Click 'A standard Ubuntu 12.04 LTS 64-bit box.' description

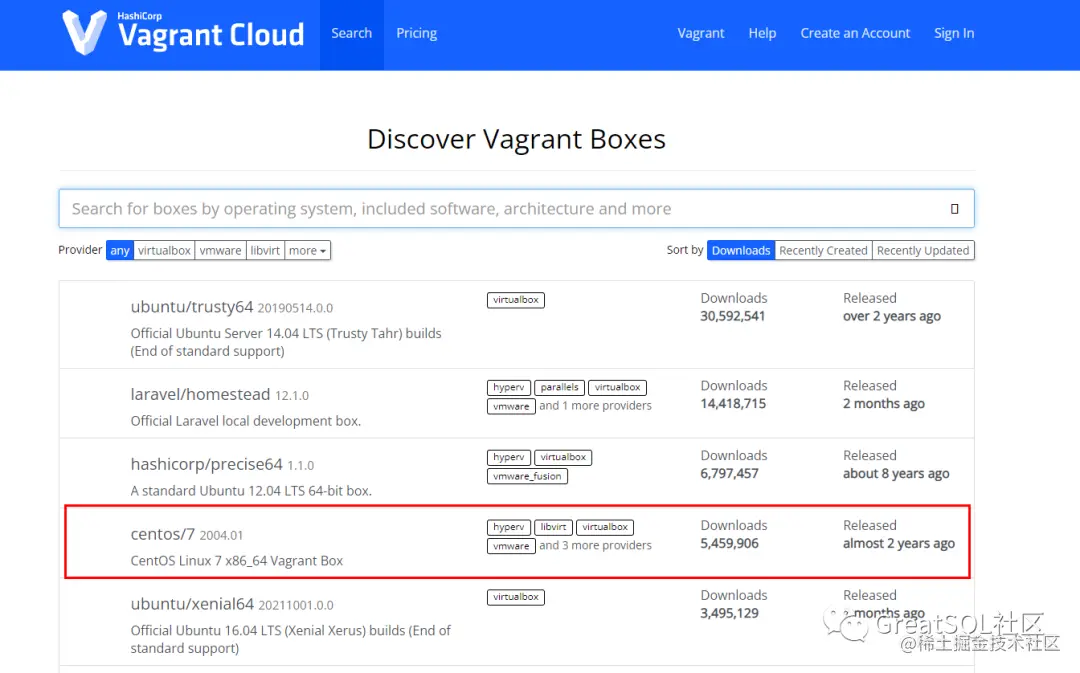[x=251, y=490]
